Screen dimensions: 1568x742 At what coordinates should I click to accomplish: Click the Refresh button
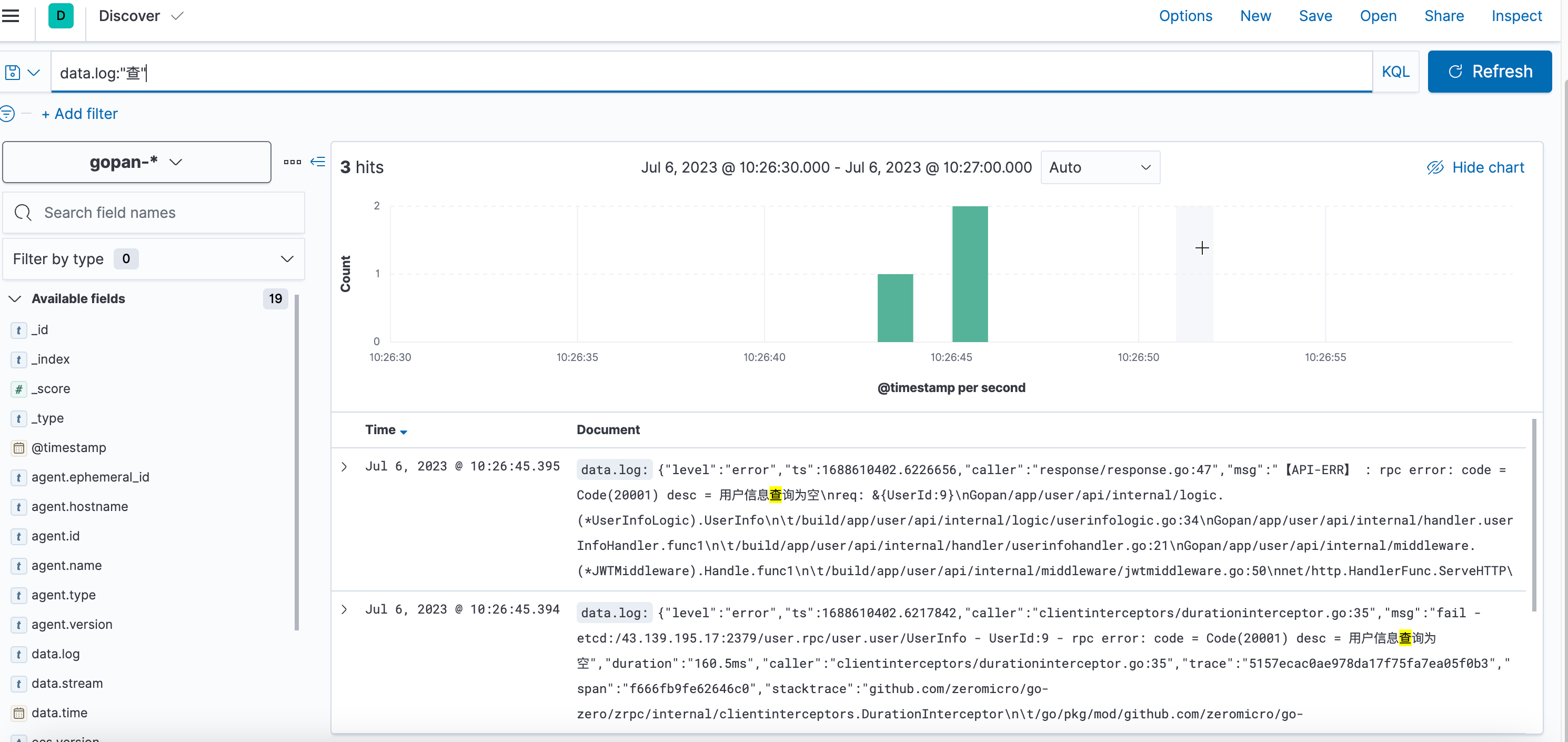(x=1489, y=72)
